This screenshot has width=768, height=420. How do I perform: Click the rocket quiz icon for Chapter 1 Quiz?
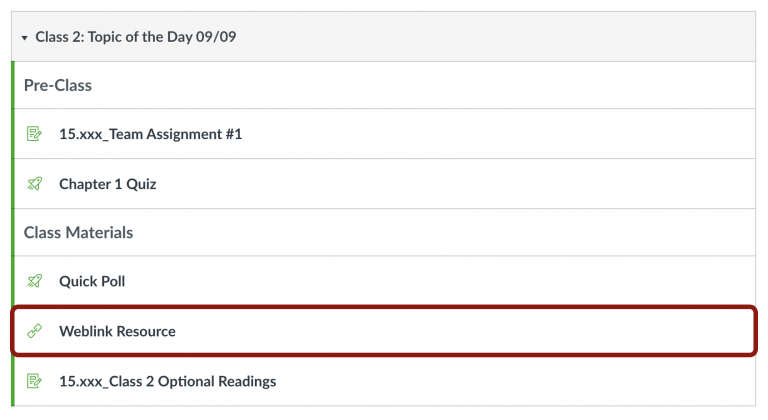pos(35,184)
